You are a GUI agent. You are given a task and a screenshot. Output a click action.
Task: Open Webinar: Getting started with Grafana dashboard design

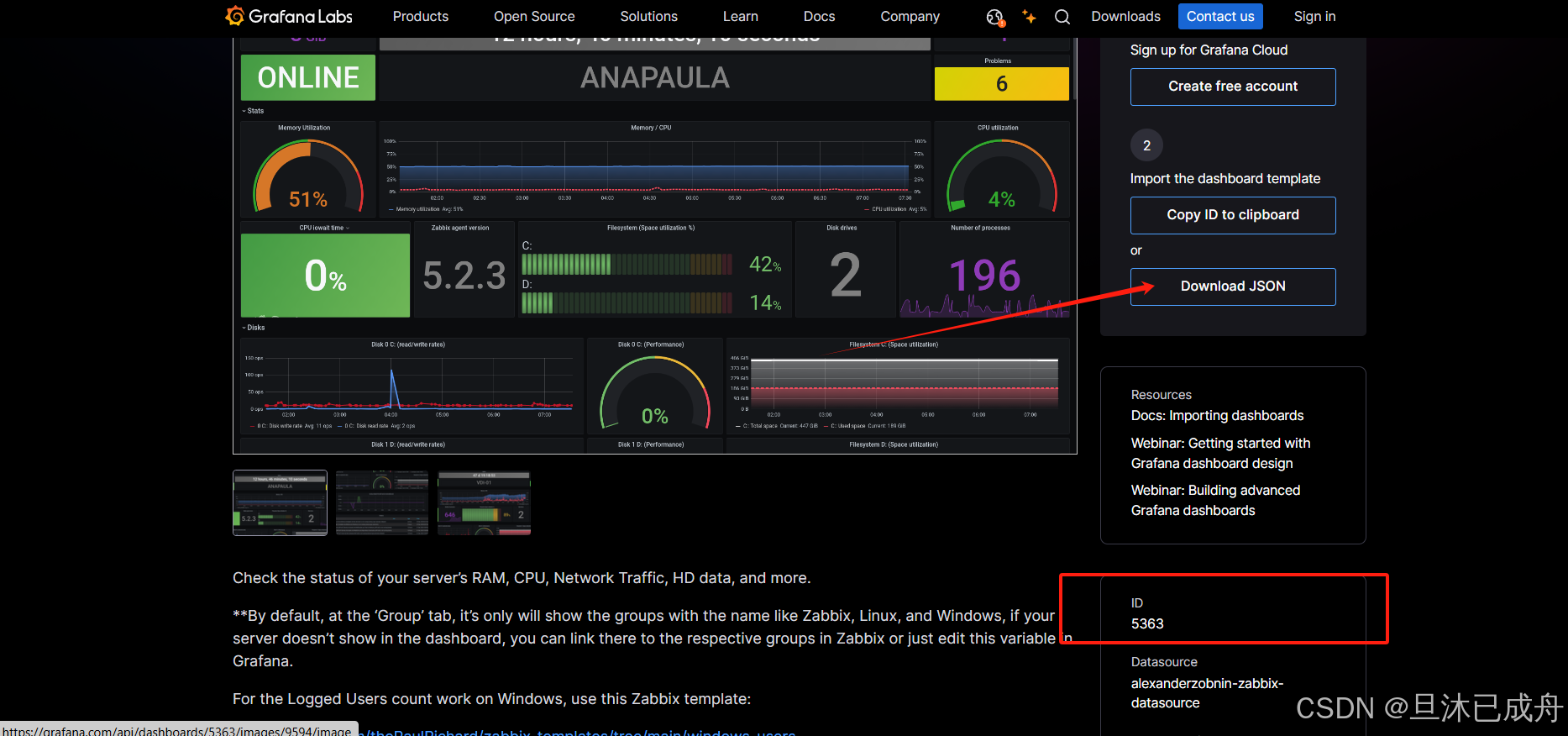[1220, 454]
